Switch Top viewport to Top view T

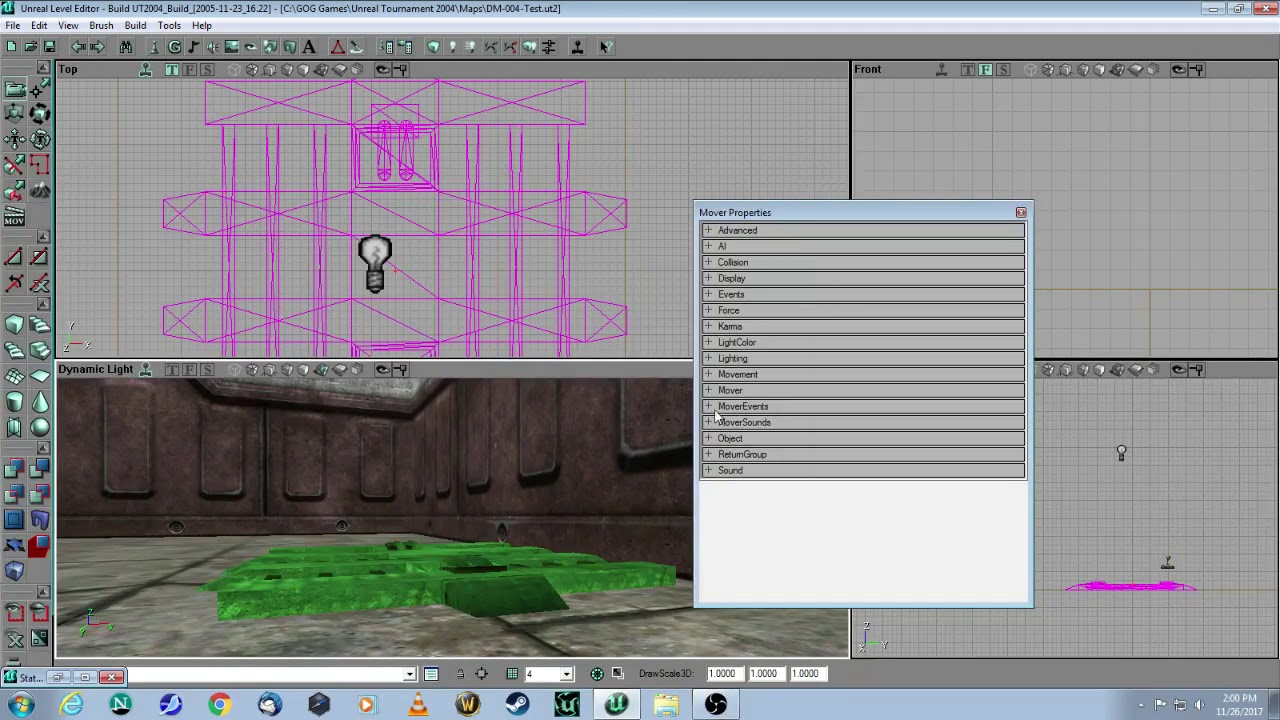(172, 69)
